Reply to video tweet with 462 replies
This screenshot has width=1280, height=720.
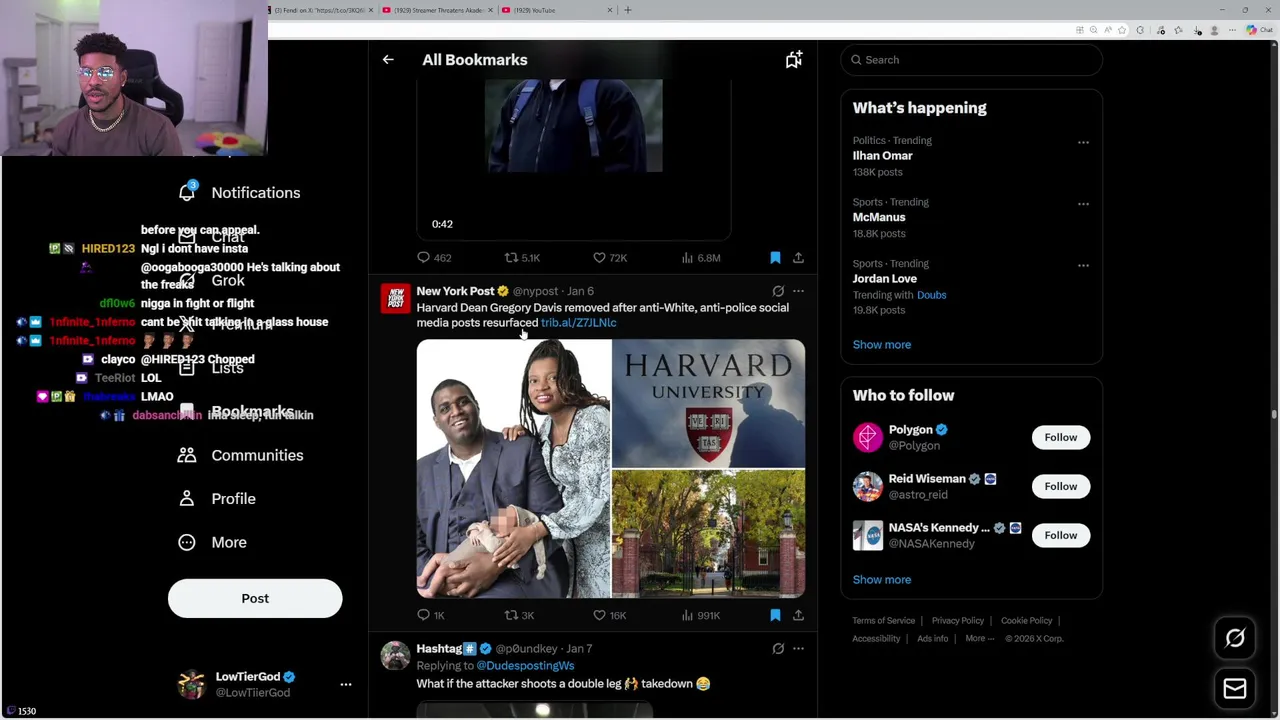point(434,258)
